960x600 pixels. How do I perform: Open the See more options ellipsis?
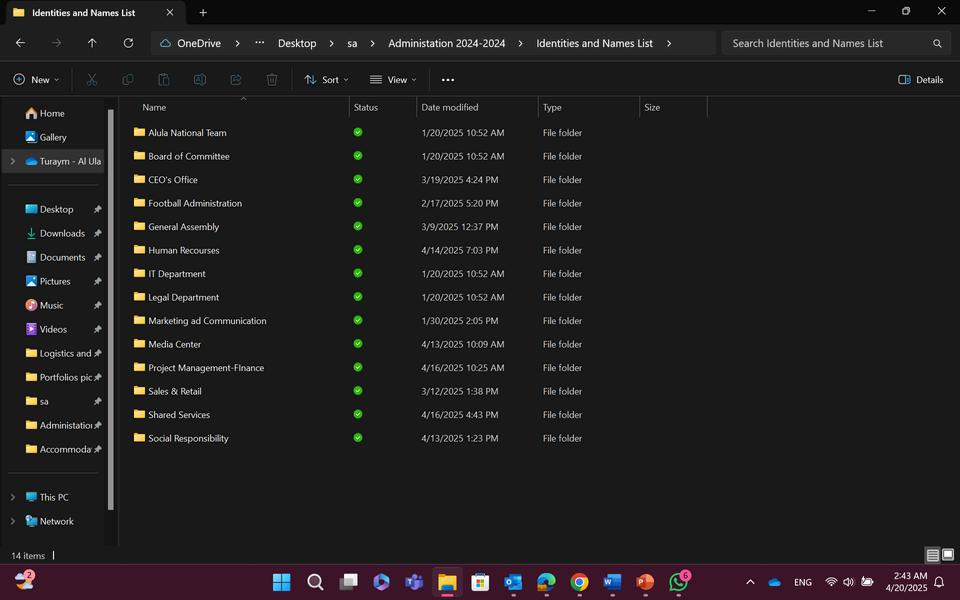pyautogui.click(x=447, y=80)
